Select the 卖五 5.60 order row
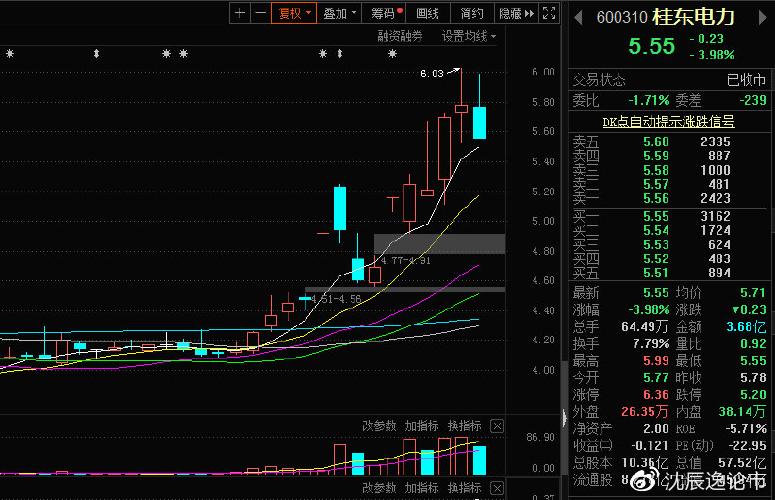The image size is (775, 500). pos(669,142)
